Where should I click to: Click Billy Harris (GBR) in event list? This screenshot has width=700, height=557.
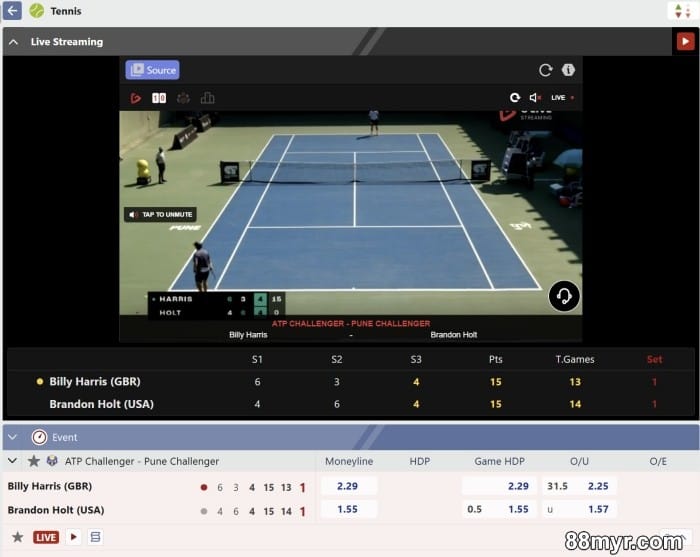(x=50, y=486)
